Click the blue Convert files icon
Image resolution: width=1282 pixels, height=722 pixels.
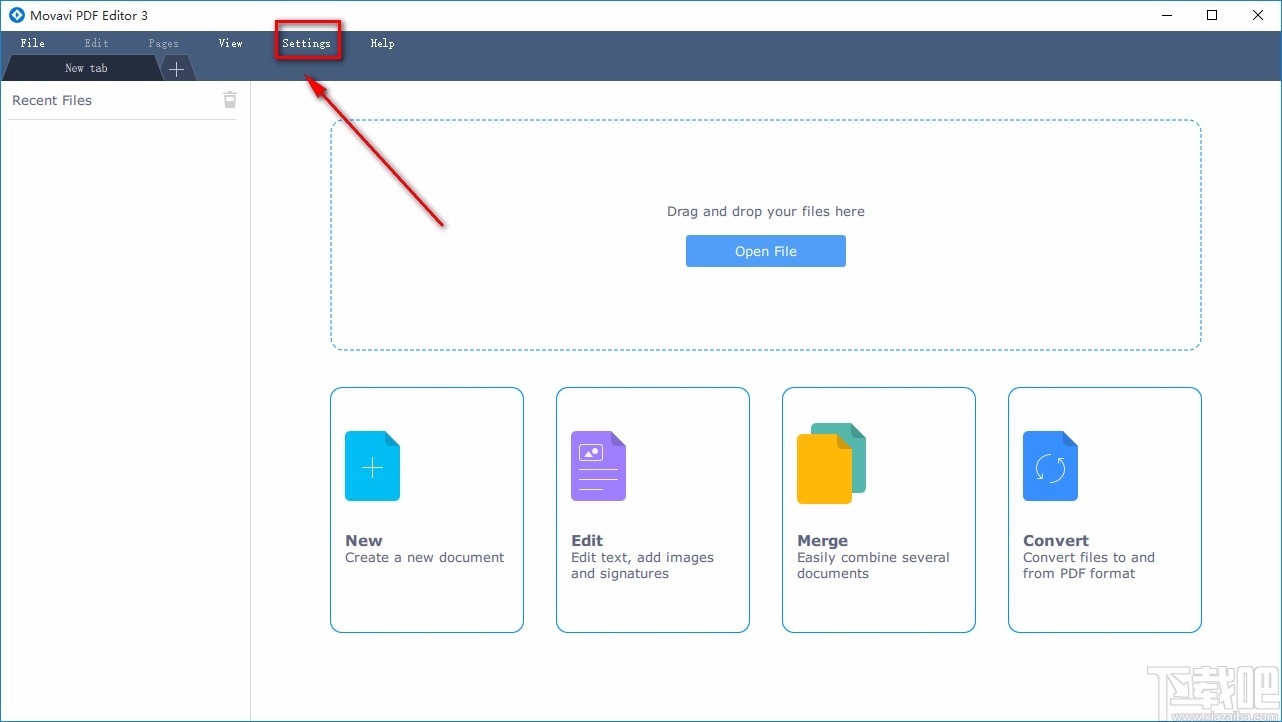click(x=1050, y=466)
